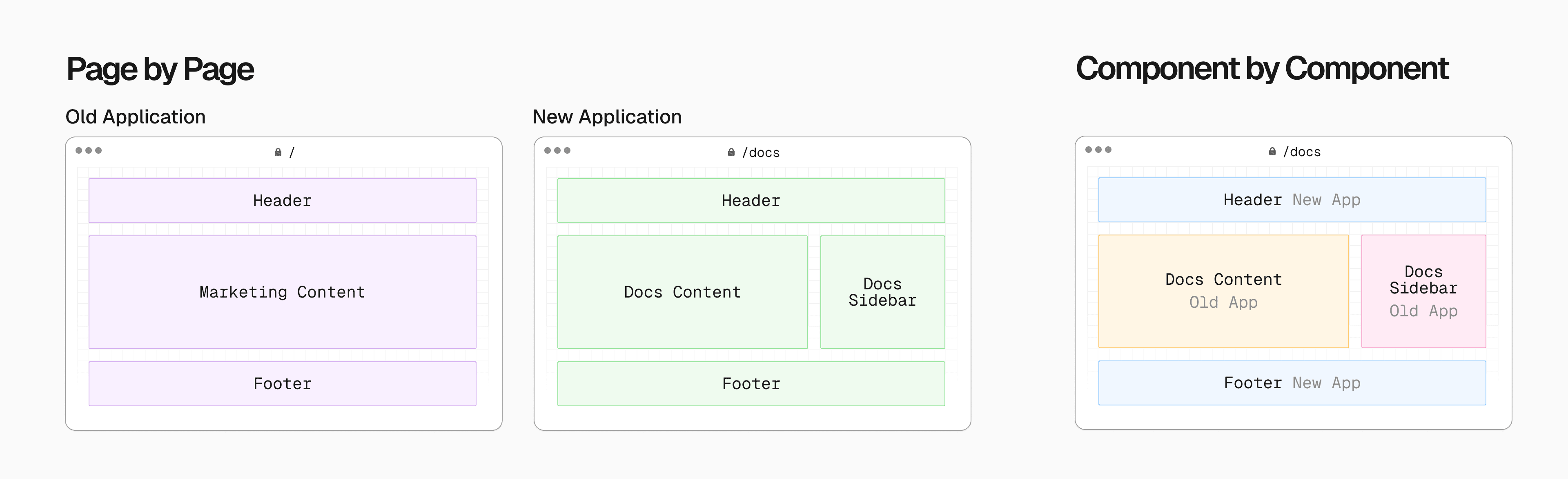Click the green Footer block
This screenshot has height=479, width=1568.
coord(751,383)
